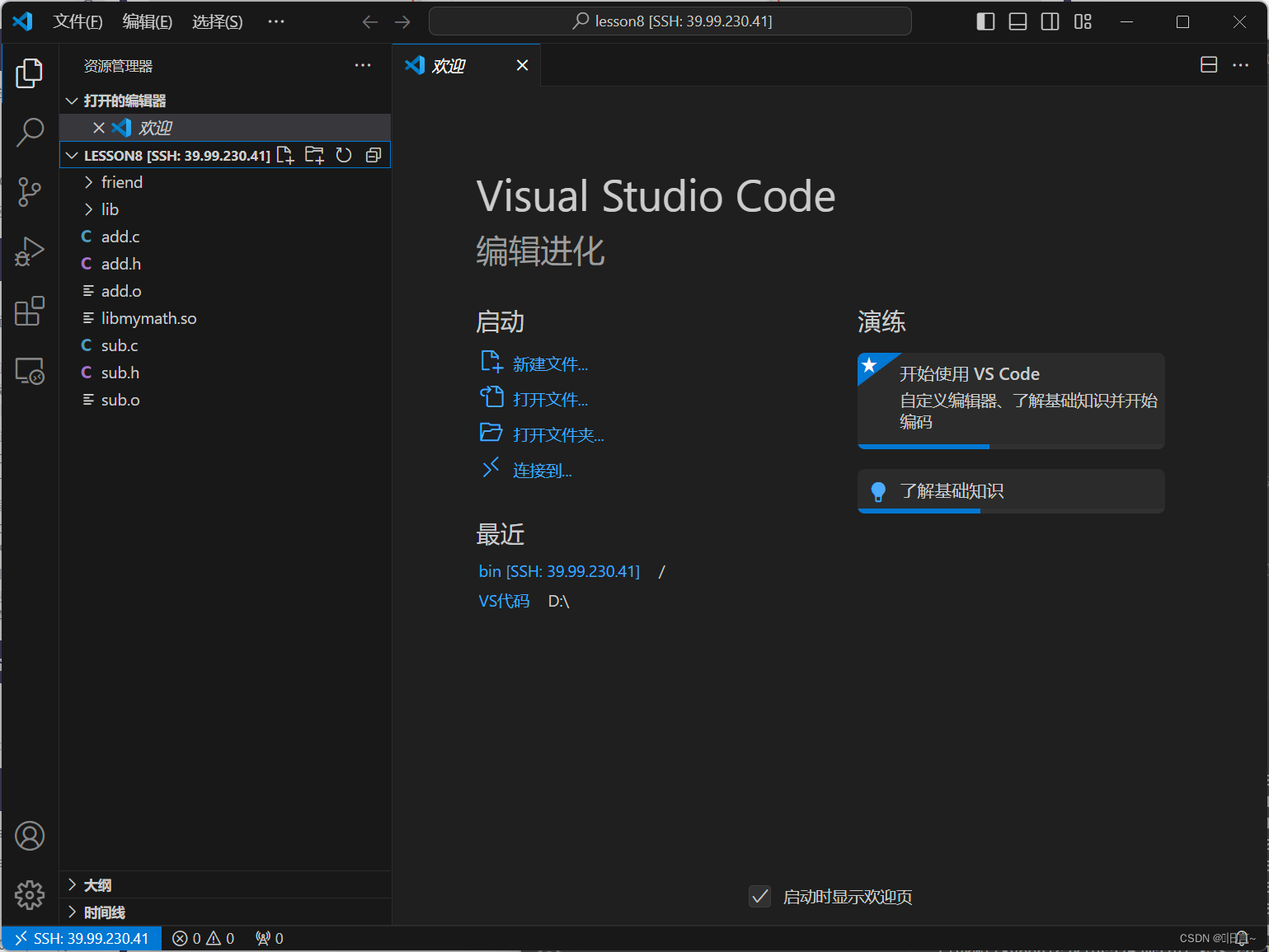Select the 欢迎 editor tab
1269x952 pixels.
click(467, 65)
